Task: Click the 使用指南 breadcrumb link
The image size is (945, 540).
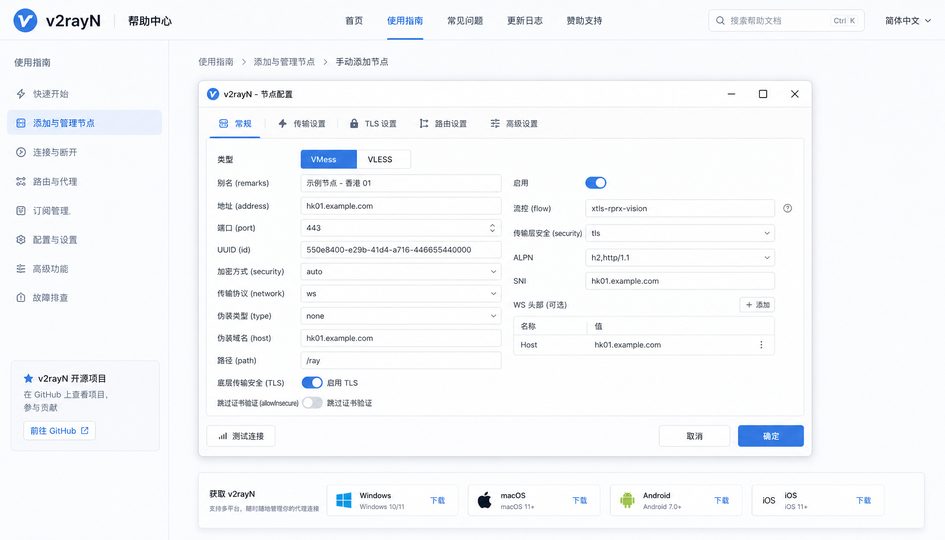Action: 216,61
